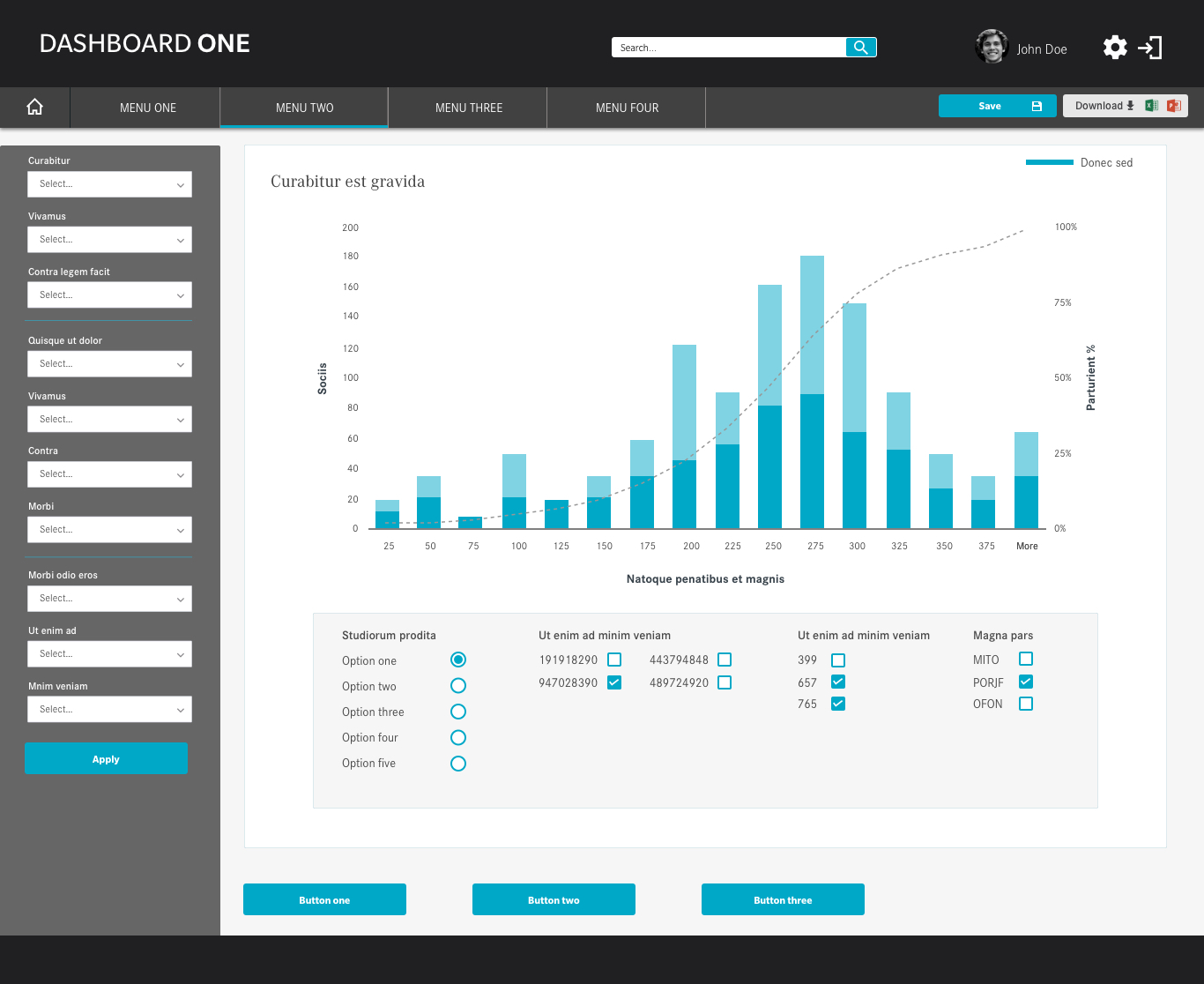Select the Option one radio button
This screenshot has width=1204, height=984.
(x=458, y=660)
